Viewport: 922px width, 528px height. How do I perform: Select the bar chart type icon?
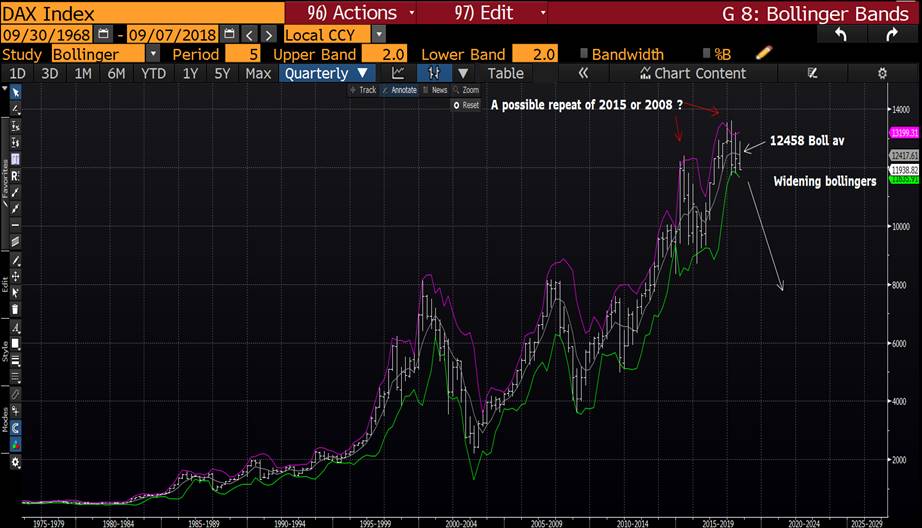point(434,73)
